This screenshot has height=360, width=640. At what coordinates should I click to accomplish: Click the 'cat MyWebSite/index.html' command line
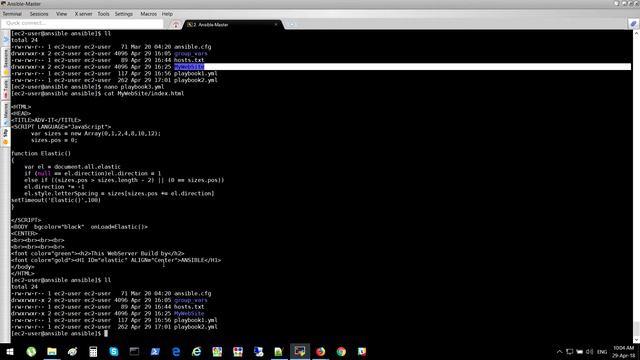[98, 93]
